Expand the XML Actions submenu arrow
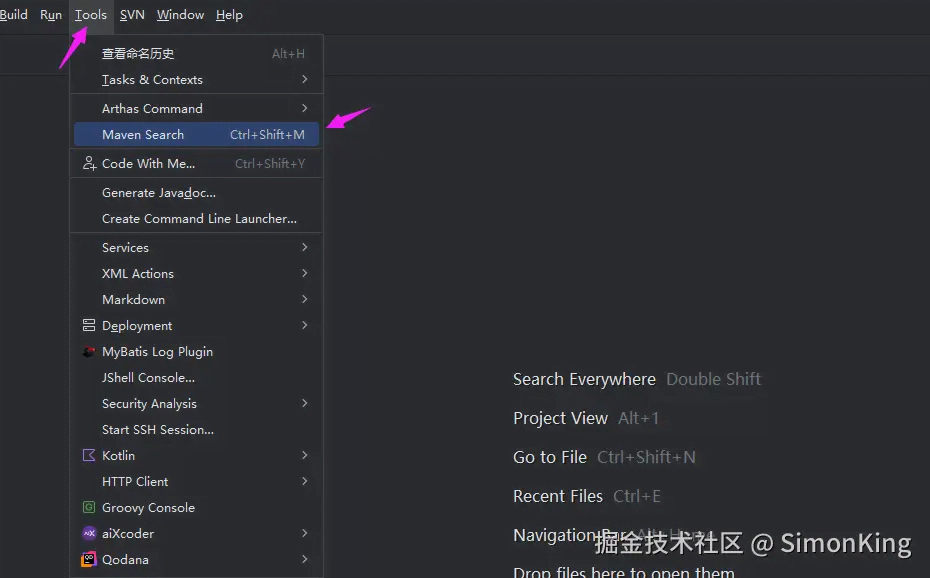Screen dimensions: 930x578 pyautogui.click(x=304, y=273)
